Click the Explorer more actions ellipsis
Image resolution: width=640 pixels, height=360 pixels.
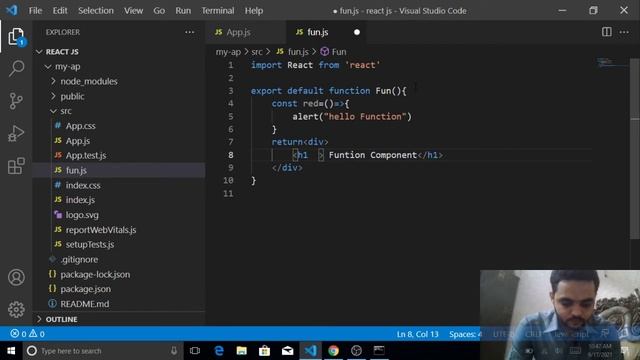click(x=189, y=32)
